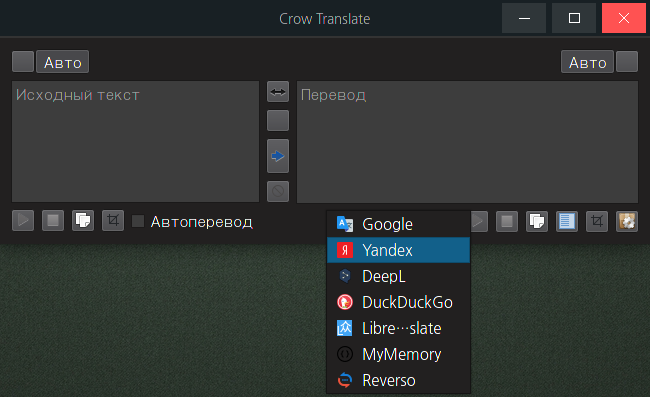Image resolution: width=650 pixels, height=397 pixels.
Task: Copy the translation text to clipboard
Action: pos(537,221)
